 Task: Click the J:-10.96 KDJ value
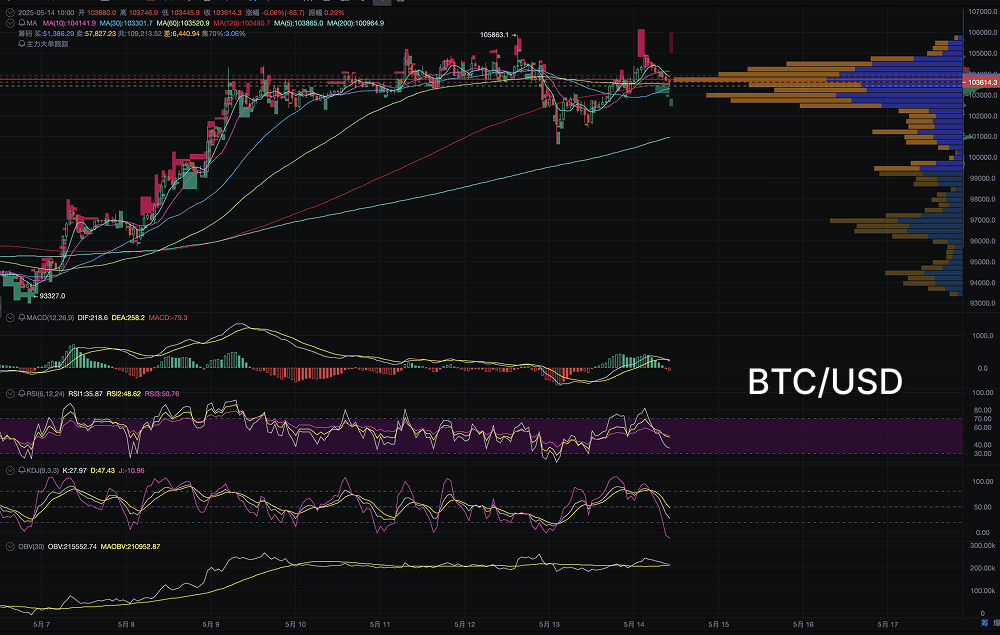coord(132,471)
